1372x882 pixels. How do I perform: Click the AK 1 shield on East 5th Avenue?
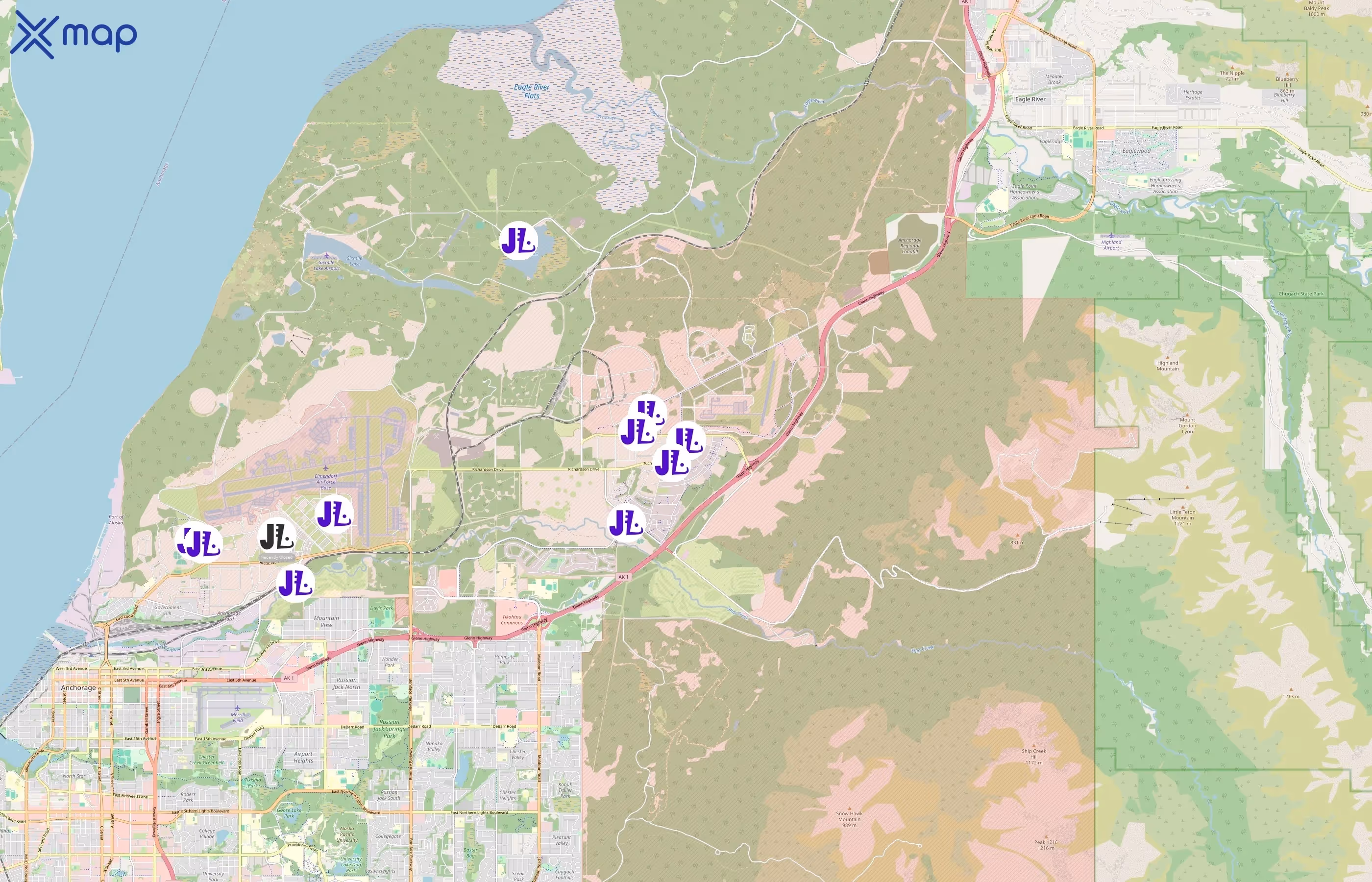coord(289,678)
